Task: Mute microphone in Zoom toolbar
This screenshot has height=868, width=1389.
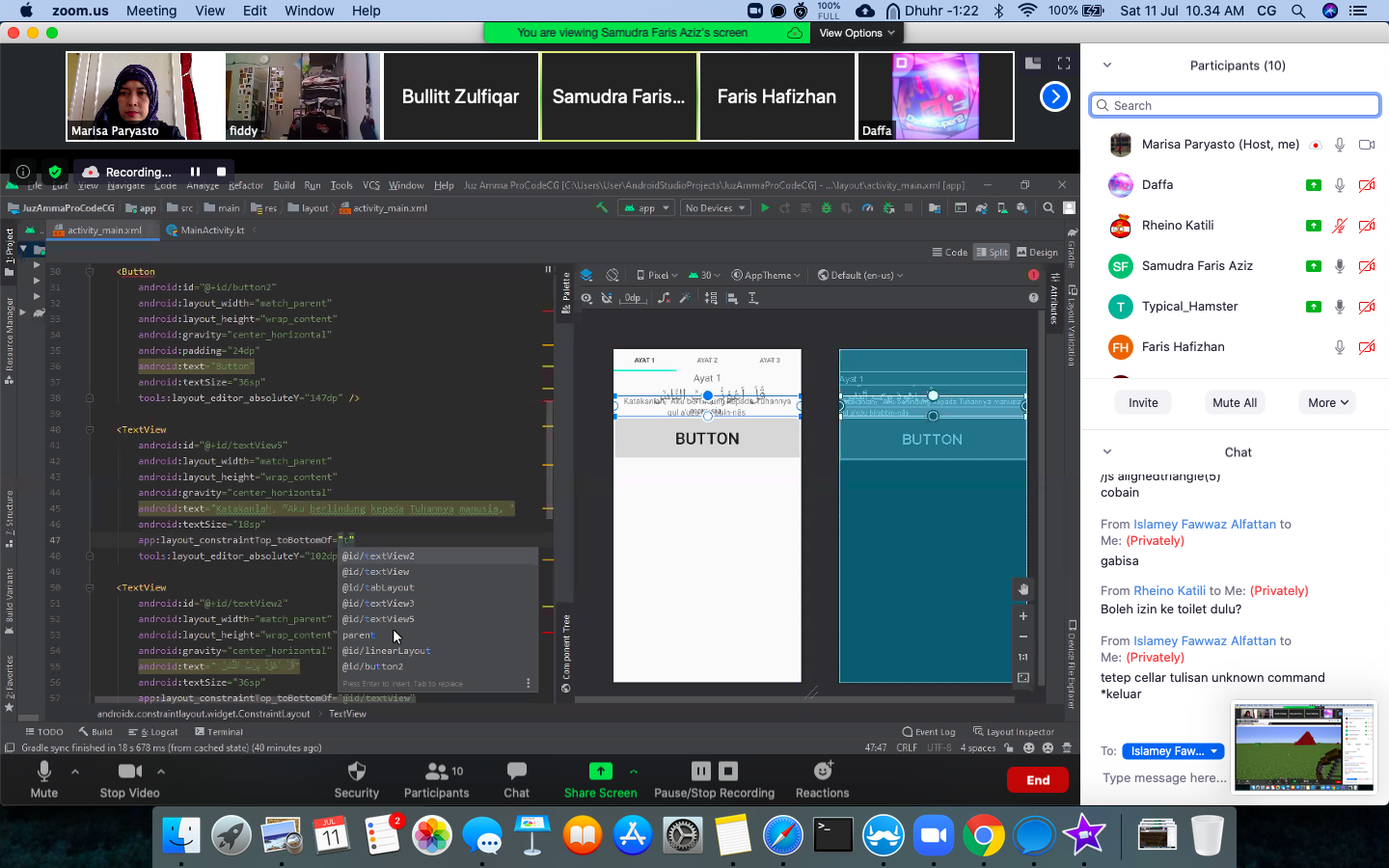Action: click(44, 779)
